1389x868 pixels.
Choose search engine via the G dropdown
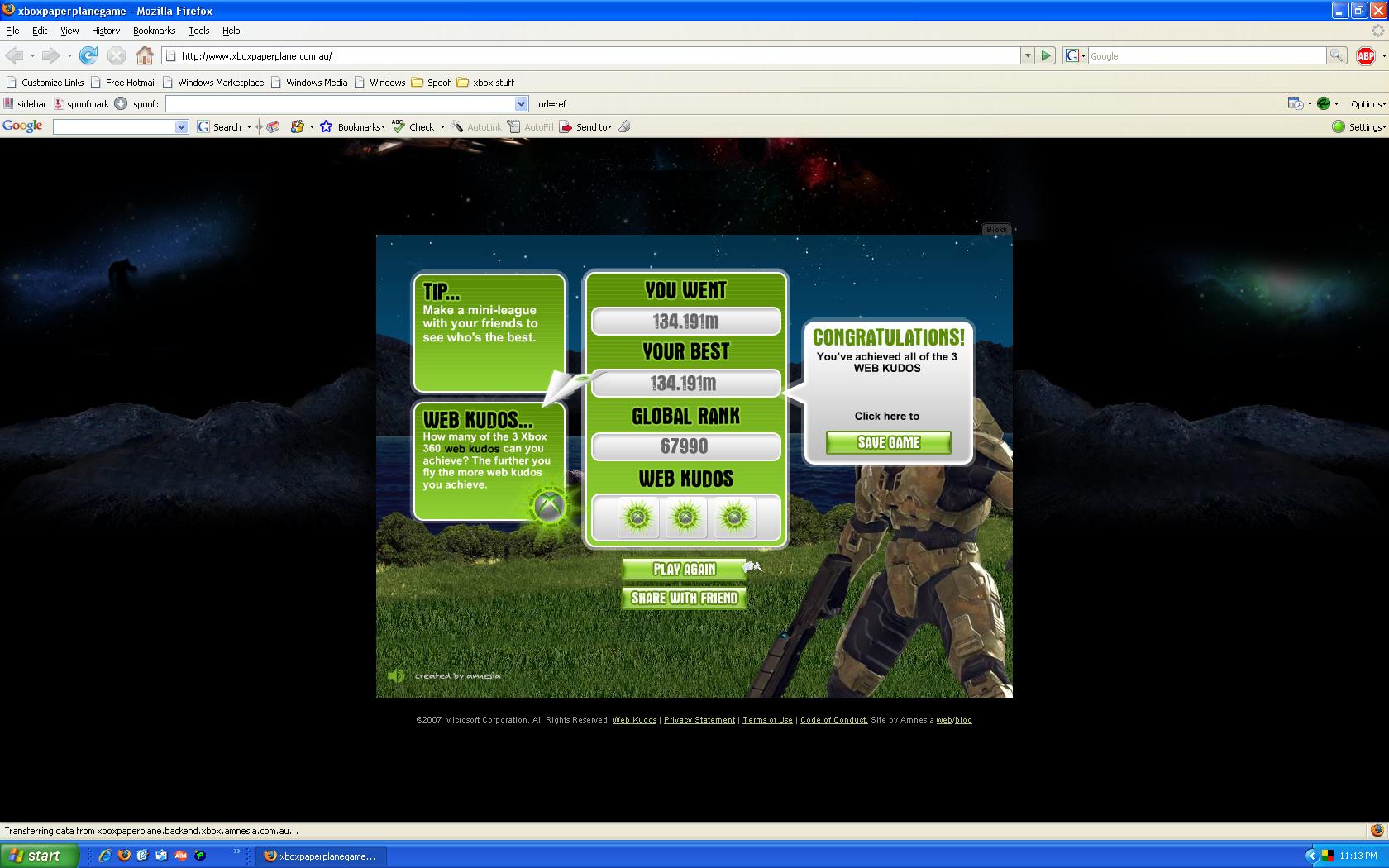click(x=1075, y=55)
